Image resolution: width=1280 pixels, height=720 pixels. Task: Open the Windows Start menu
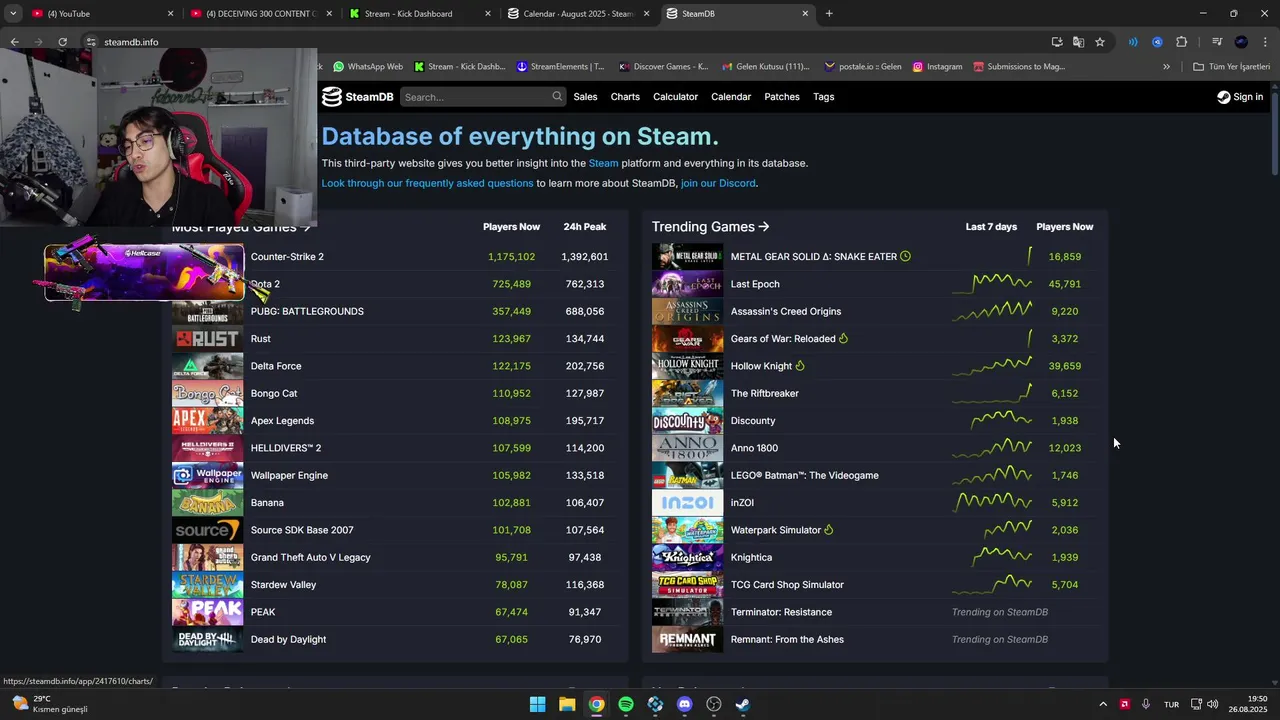[538, 704]
